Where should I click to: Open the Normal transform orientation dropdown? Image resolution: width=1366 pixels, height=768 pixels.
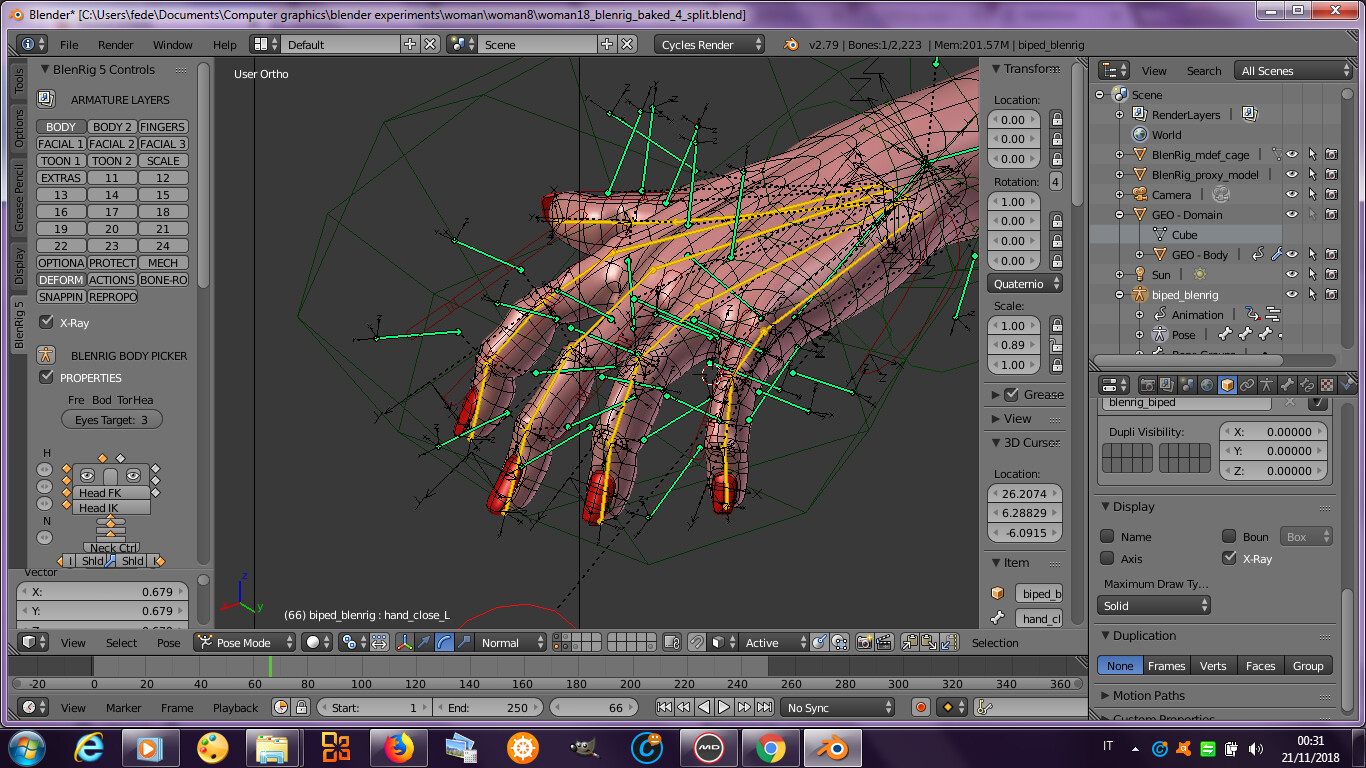[511, 643]
